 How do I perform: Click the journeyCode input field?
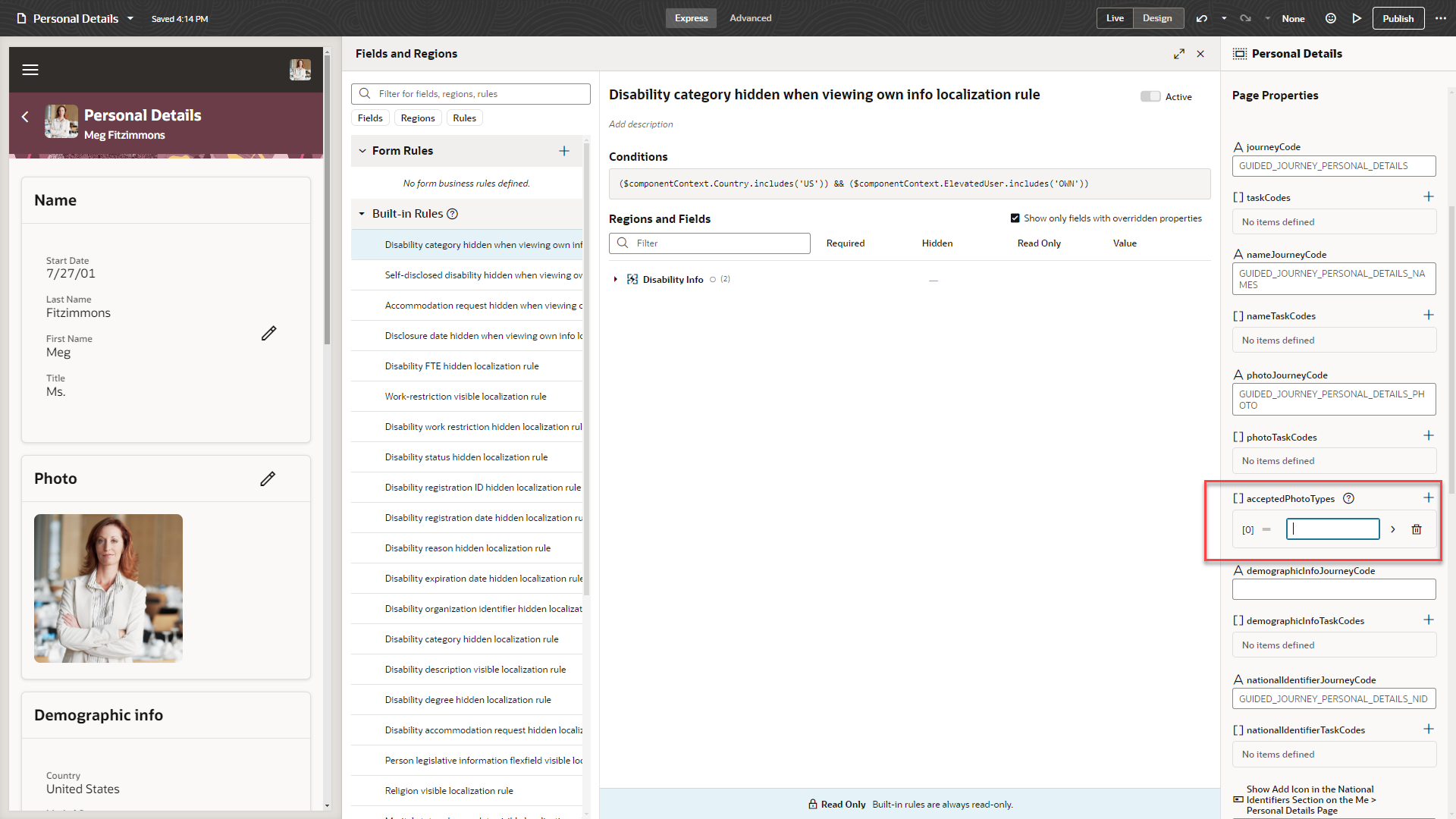(1333, 166)
